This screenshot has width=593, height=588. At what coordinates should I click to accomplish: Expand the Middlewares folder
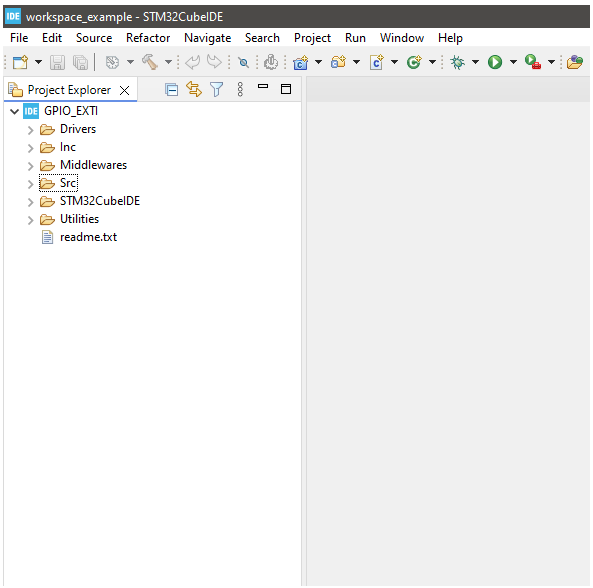[31, 166]
